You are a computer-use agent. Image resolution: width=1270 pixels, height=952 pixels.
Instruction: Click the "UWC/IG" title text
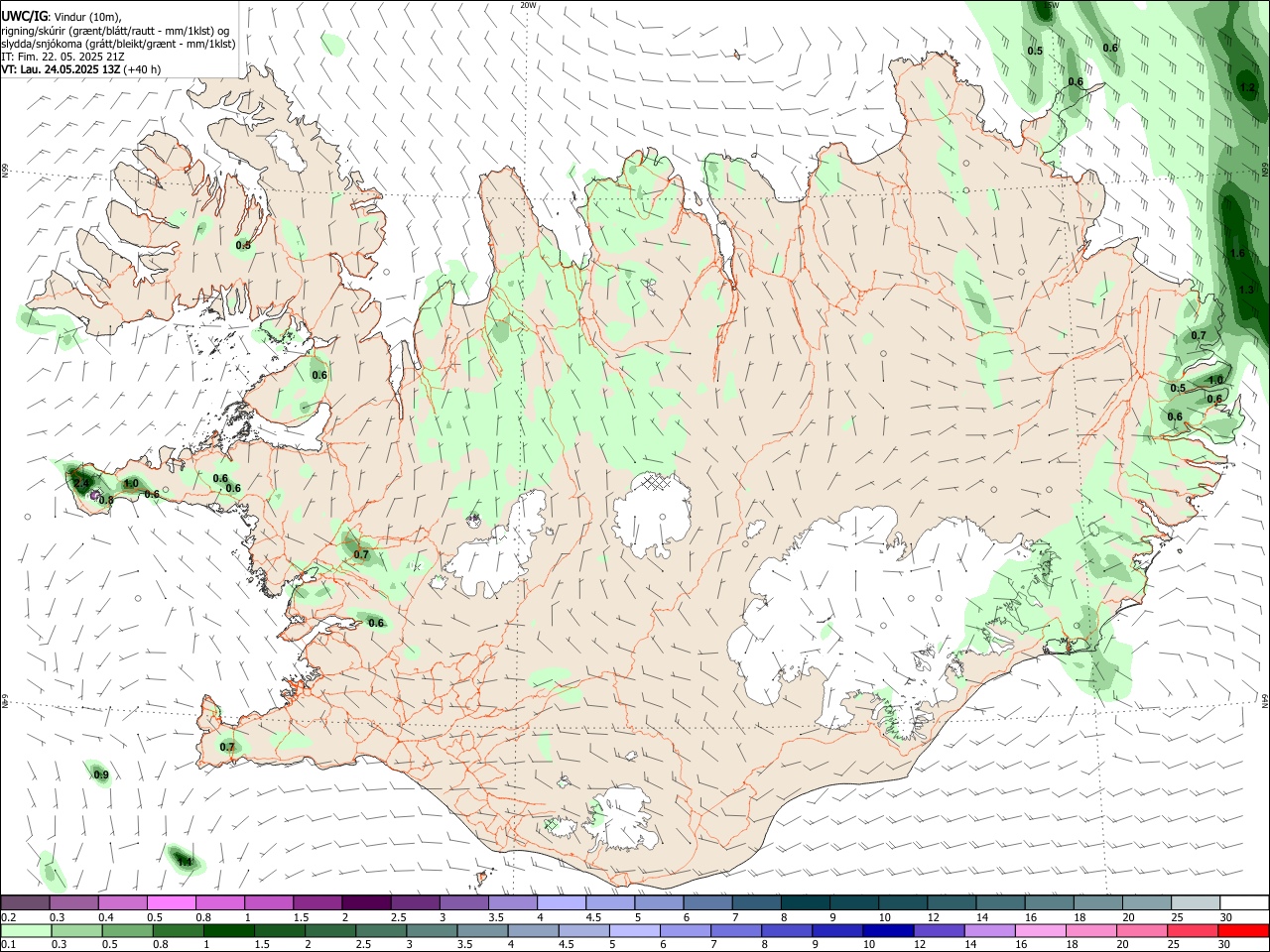click(x=24, y=16)
